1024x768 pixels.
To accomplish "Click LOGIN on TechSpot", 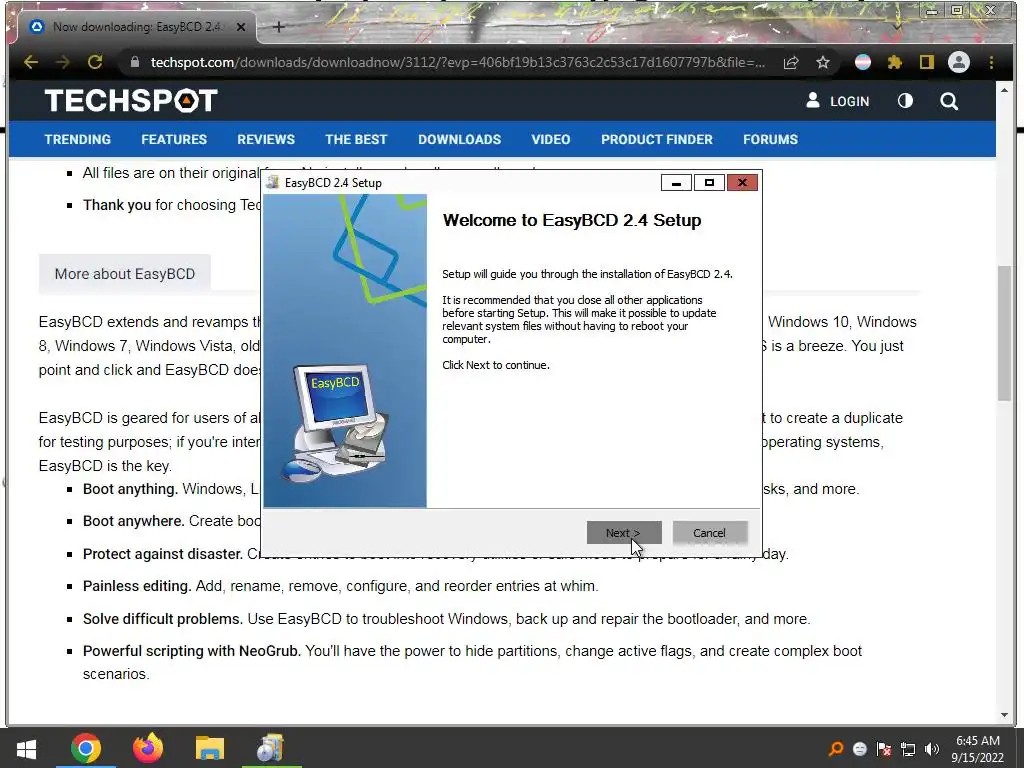I will click(x=837, y=101).
